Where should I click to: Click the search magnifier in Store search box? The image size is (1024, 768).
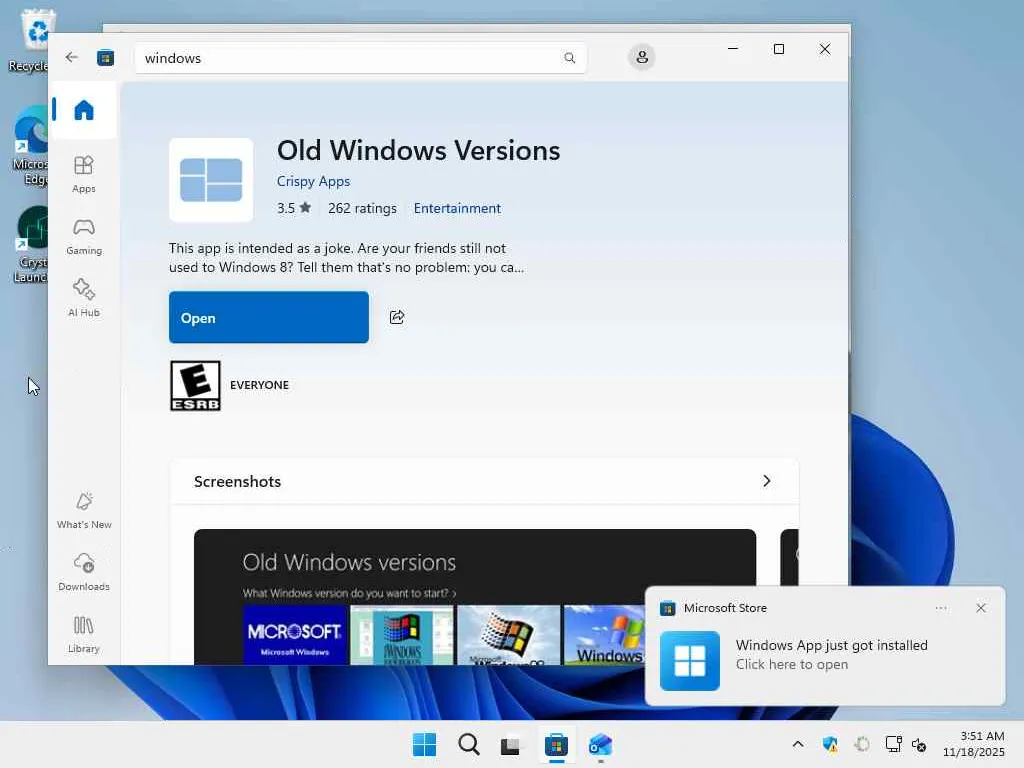(x=569, y=58)
